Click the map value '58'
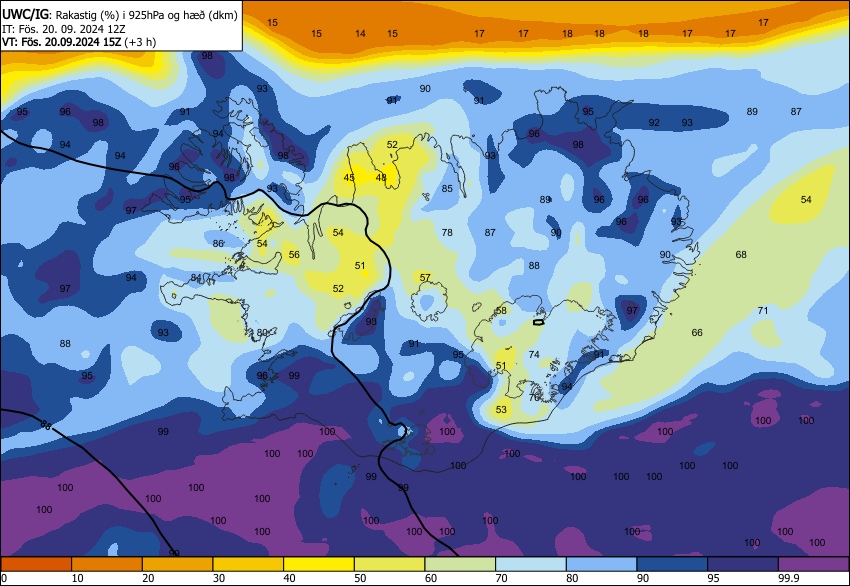 pos(501,311)
